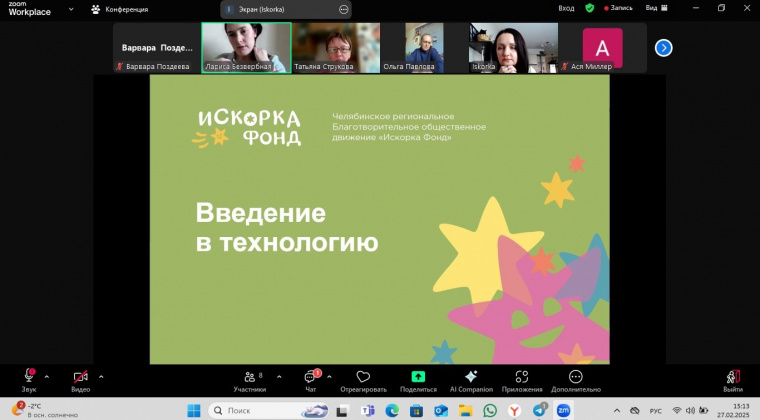
Task: Open Microsoft Edge from taskbar
Action: 392,411
